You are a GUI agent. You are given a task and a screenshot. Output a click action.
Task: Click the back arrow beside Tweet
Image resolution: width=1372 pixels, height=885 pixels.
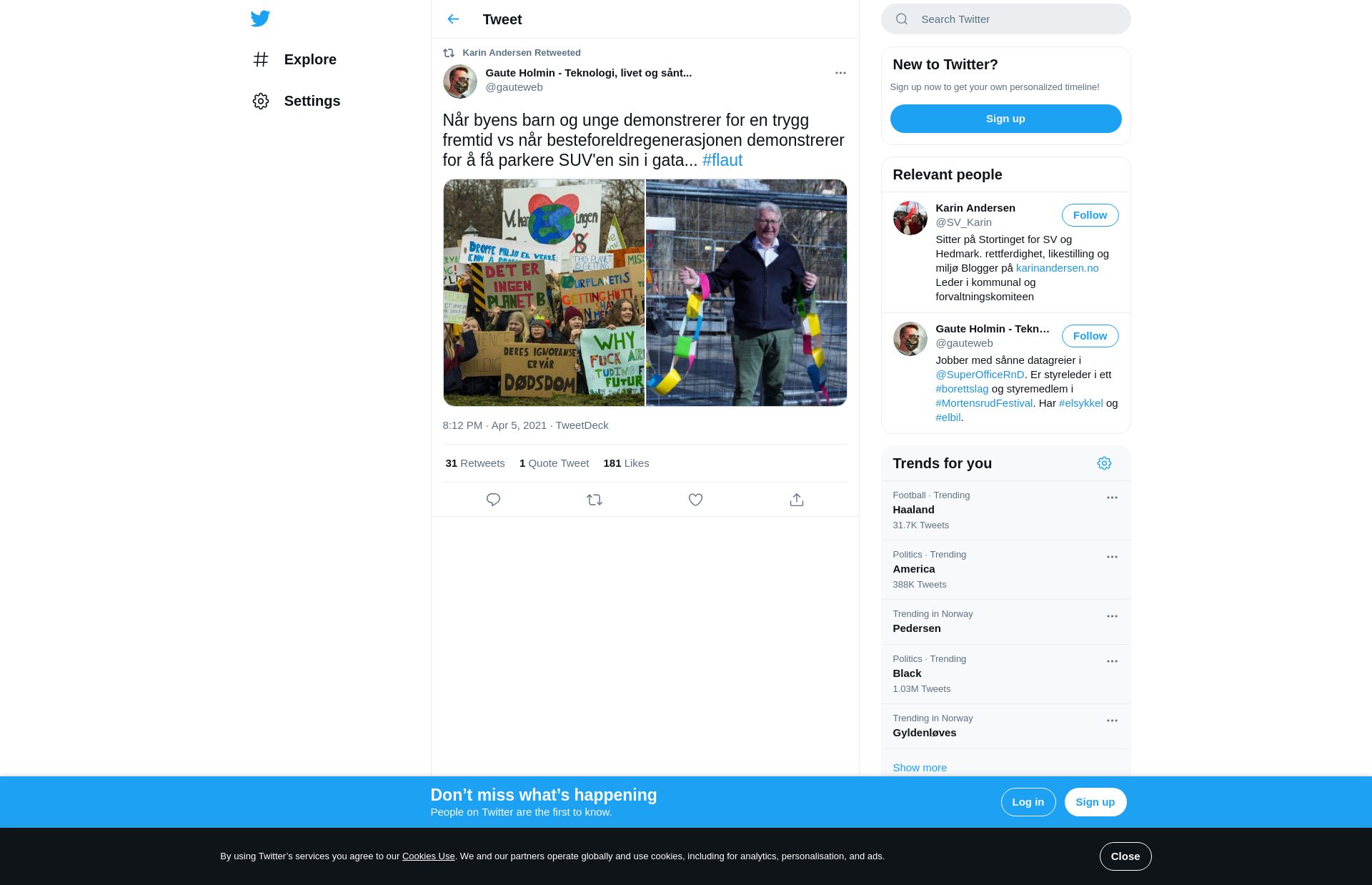(453, 19)
